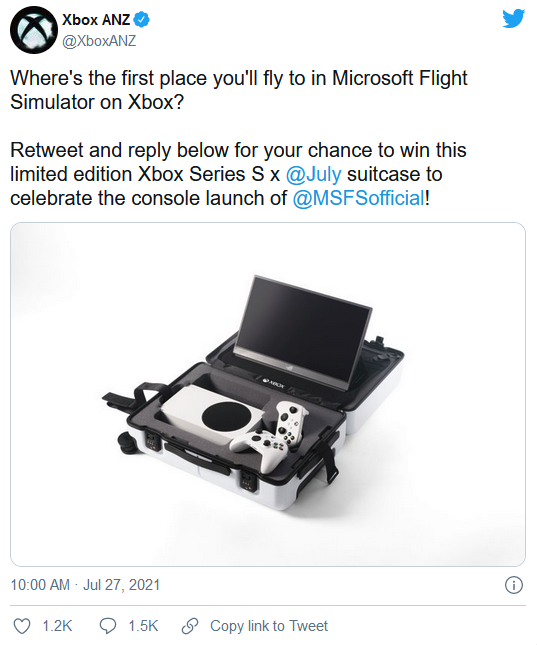
Task: Click the chain link icon
Action: 190,626
